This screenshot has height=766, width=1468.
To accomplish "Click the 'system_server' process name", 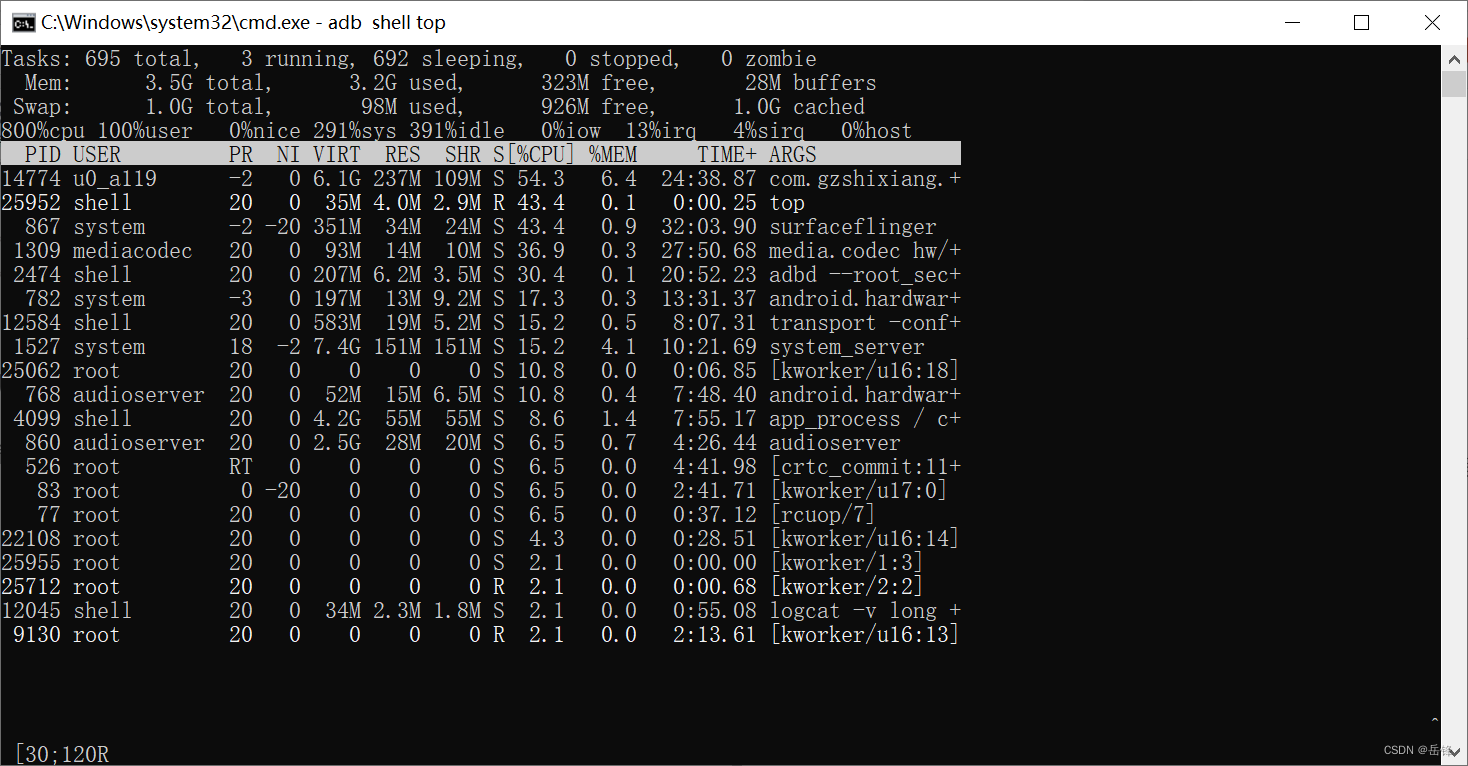I will (x=847, y=347).
